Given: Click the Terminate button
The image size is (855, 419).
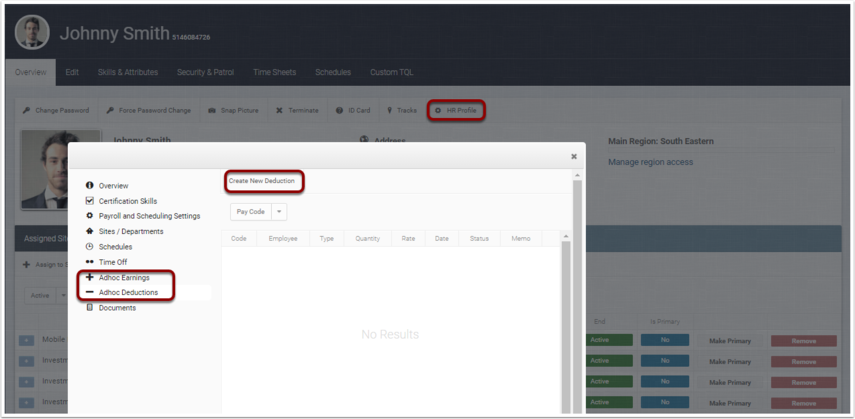Looking at the screenshot, I should point(297,110).
